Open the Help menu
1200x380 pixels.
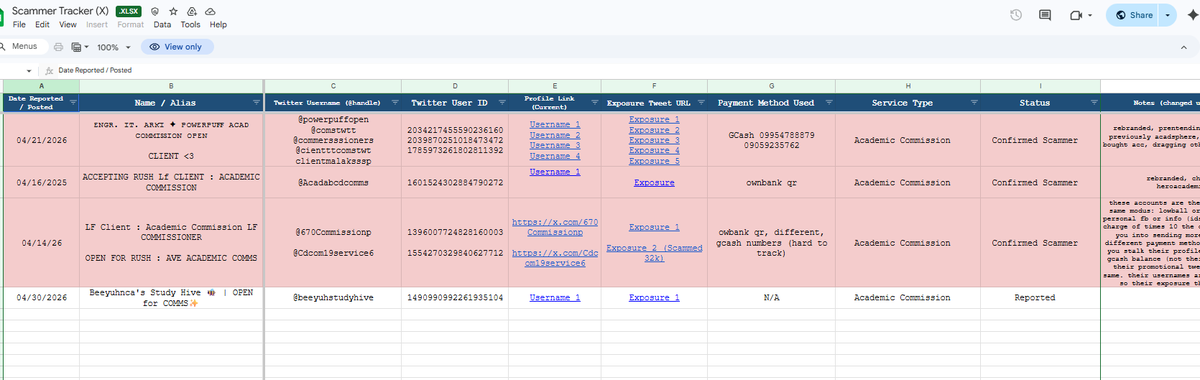tap(218, 24)
